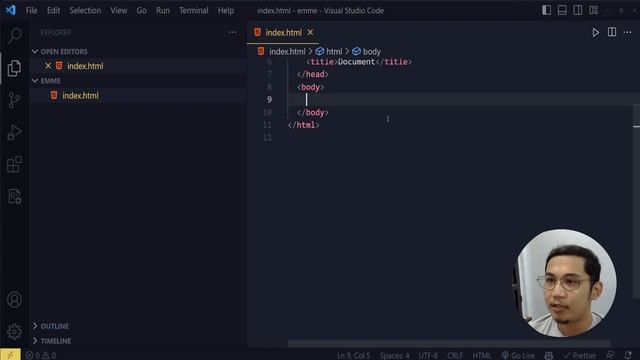
Task: Open the Explorer view icon
Action: point(14,68)
